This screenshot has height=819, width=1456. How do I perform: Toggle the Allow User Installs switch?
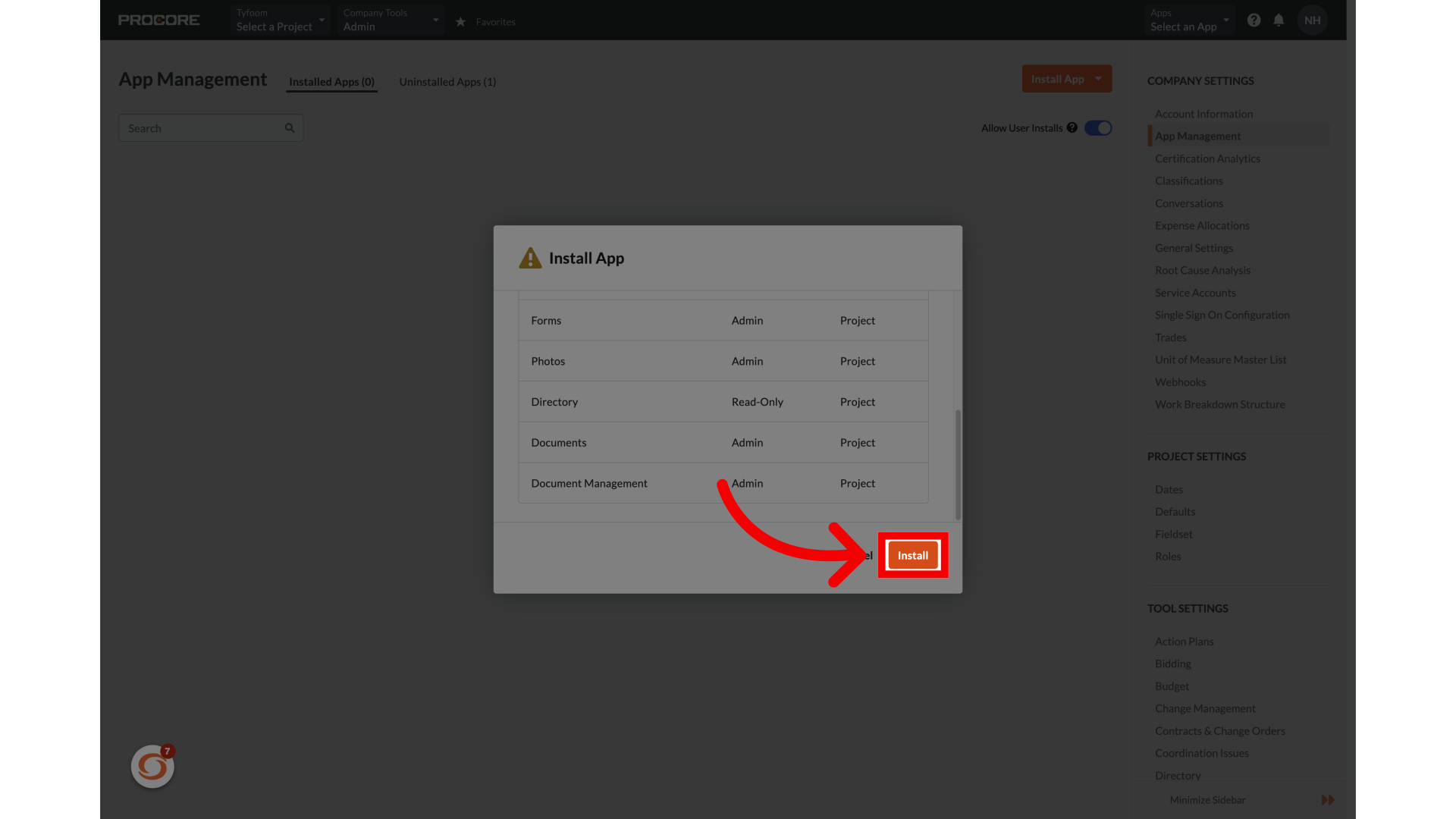click(1098, 128)
